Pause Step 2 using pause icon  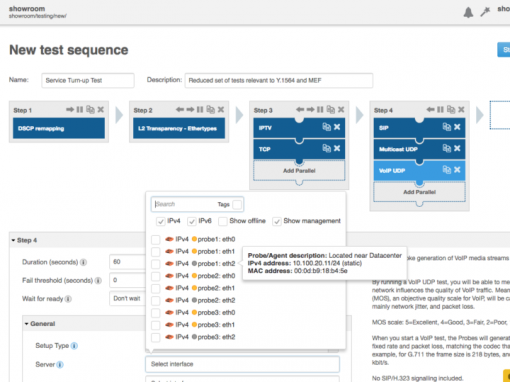200,110
